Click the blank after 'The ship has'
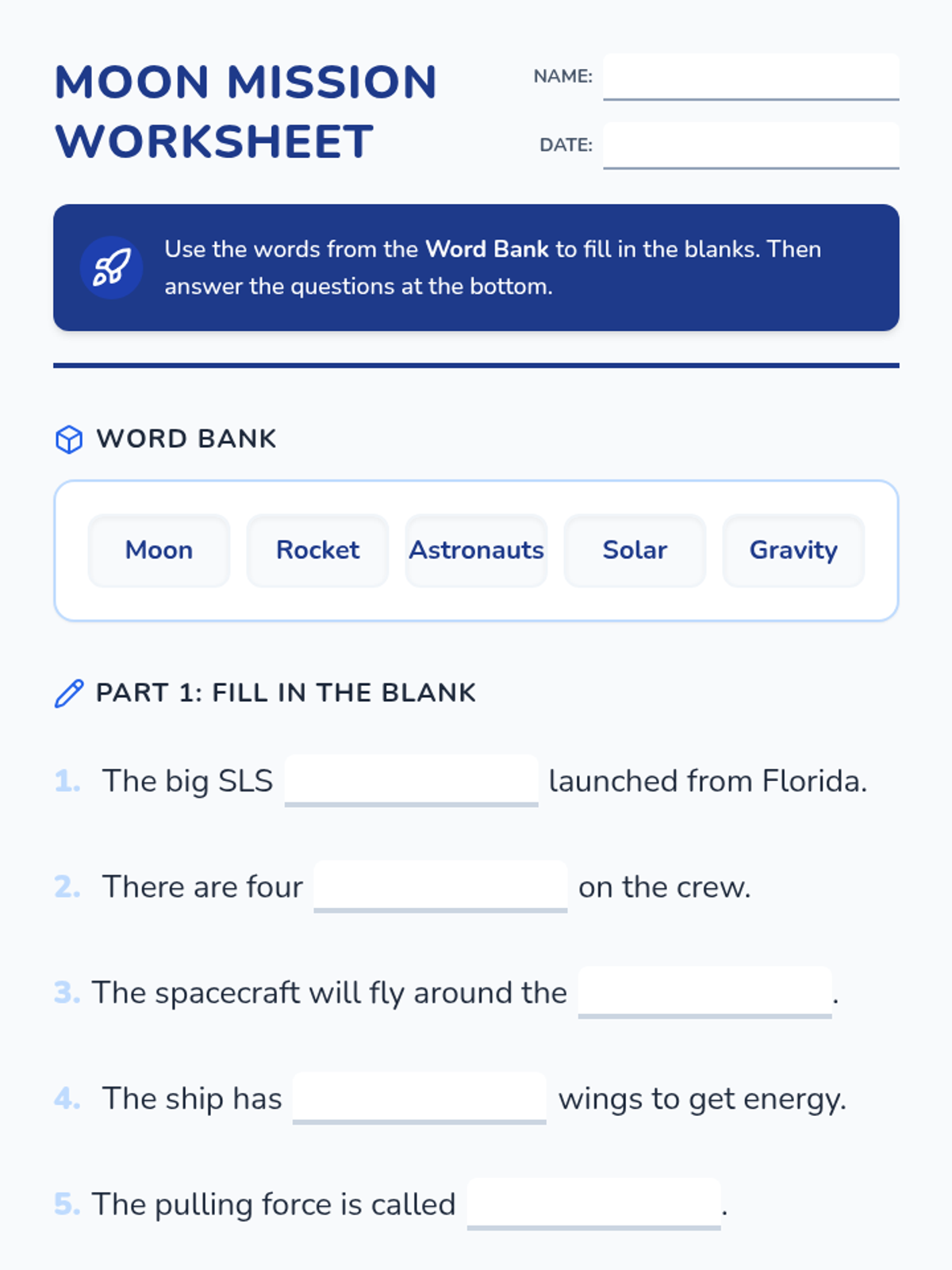This screenshot has height=1270, width=952. coord(419,1098)
